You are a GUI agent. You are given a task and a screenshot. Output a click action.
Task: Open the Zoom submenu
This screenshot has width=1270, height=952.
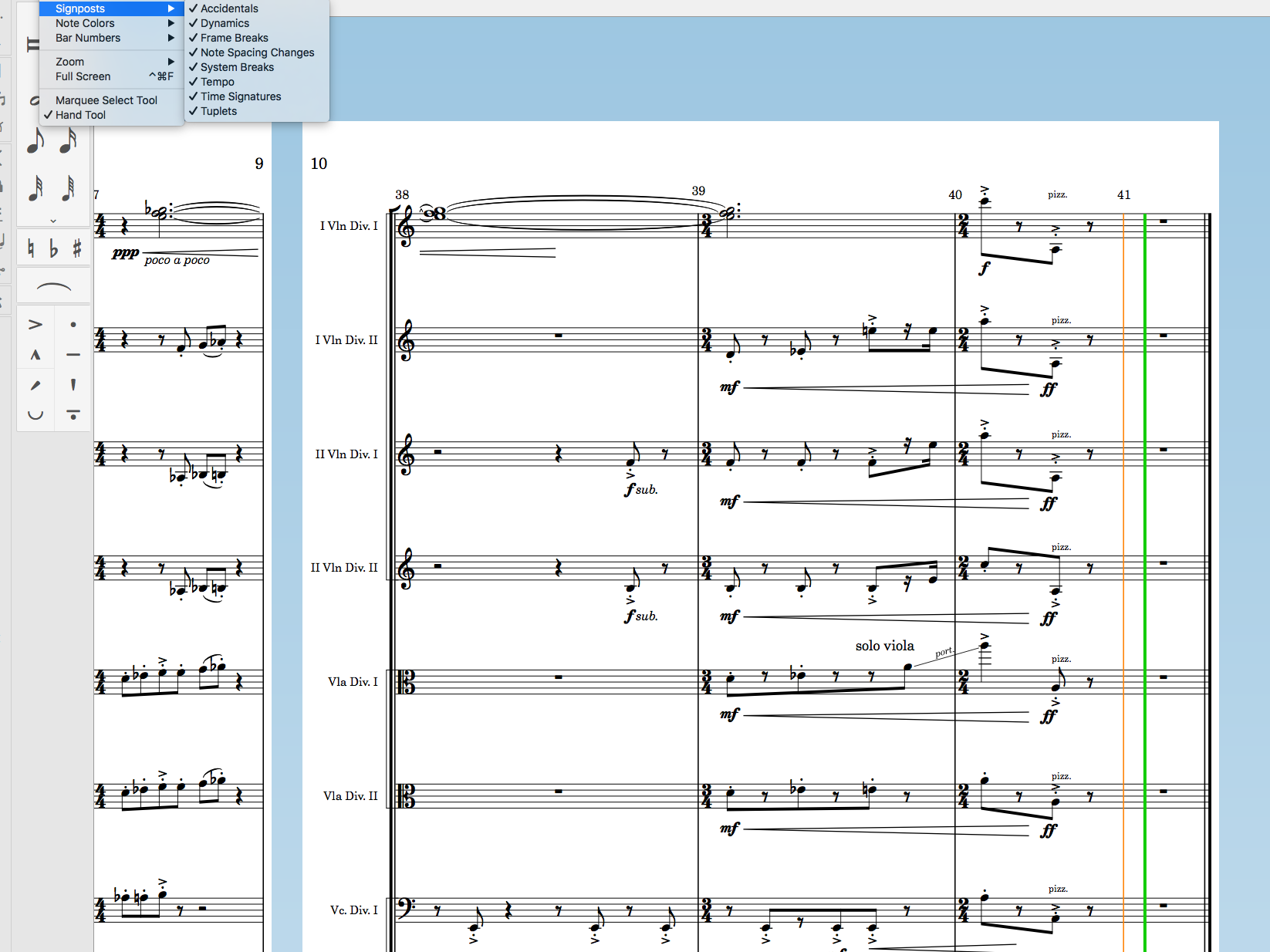pos(111,62)
